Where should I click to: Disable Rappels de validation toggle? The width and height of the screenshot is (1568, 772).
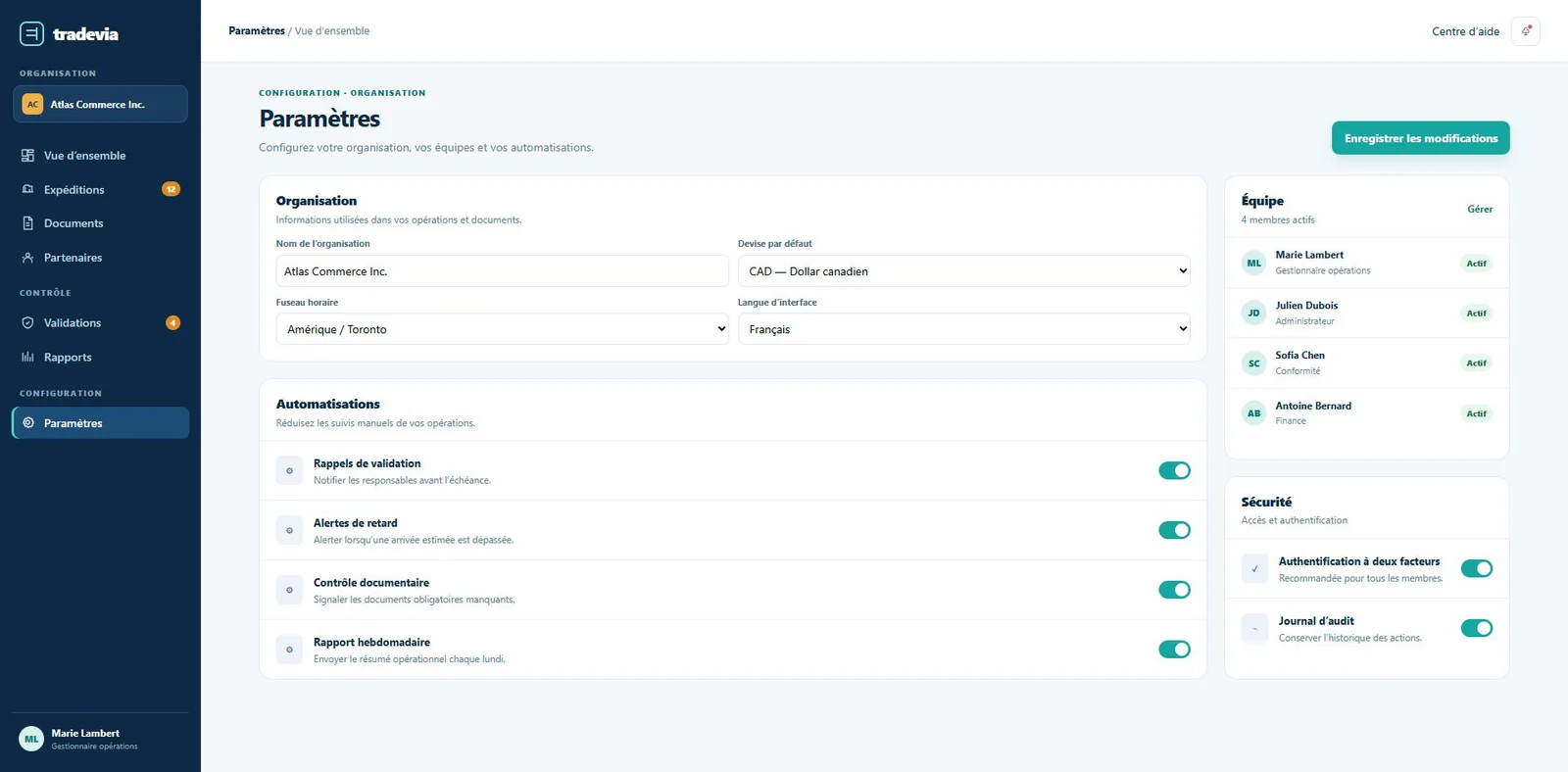(x=1174, y=470)
